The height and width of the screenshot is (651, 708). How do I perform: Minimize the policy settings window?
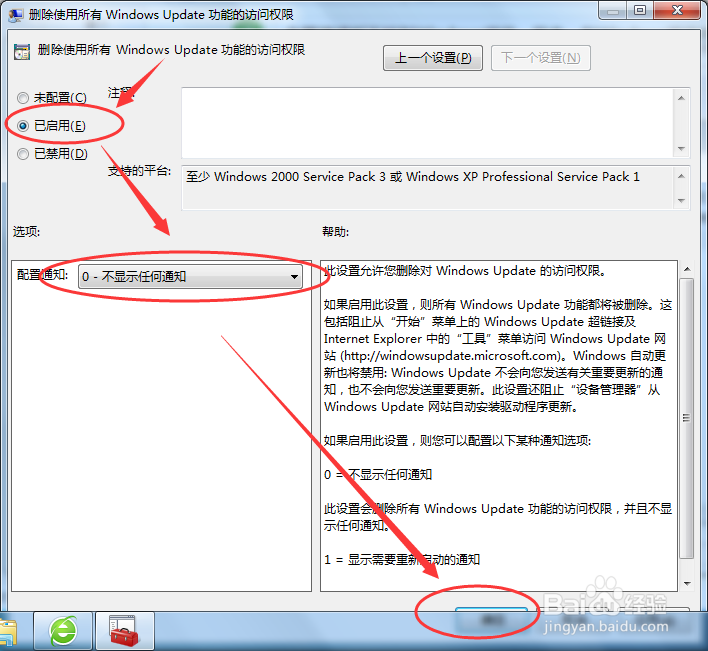[x=613, y=10]
